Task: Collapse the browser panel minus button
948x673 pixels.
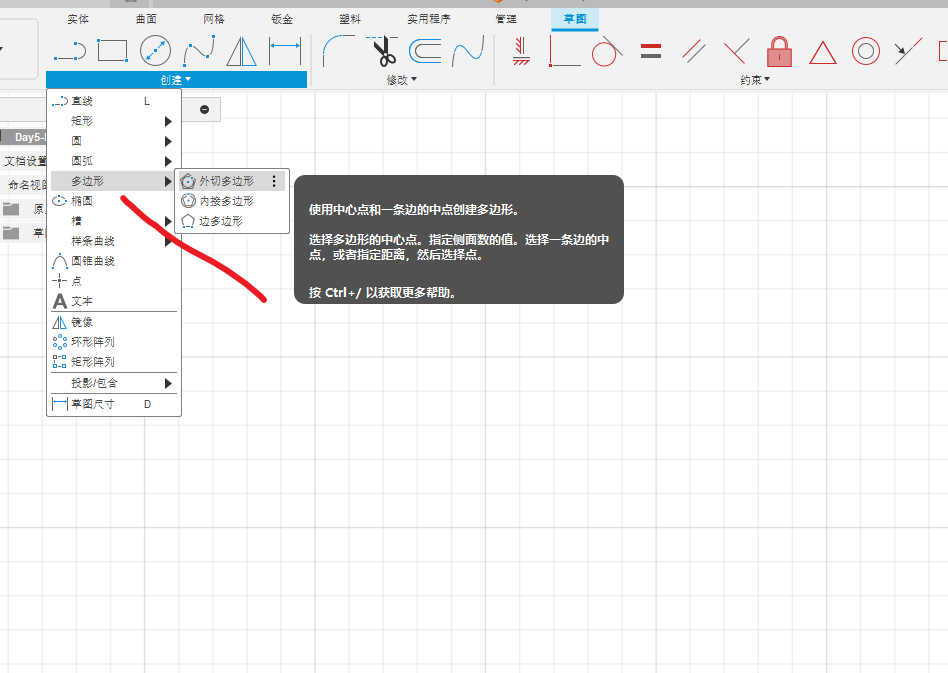Action: coord(204,109)
